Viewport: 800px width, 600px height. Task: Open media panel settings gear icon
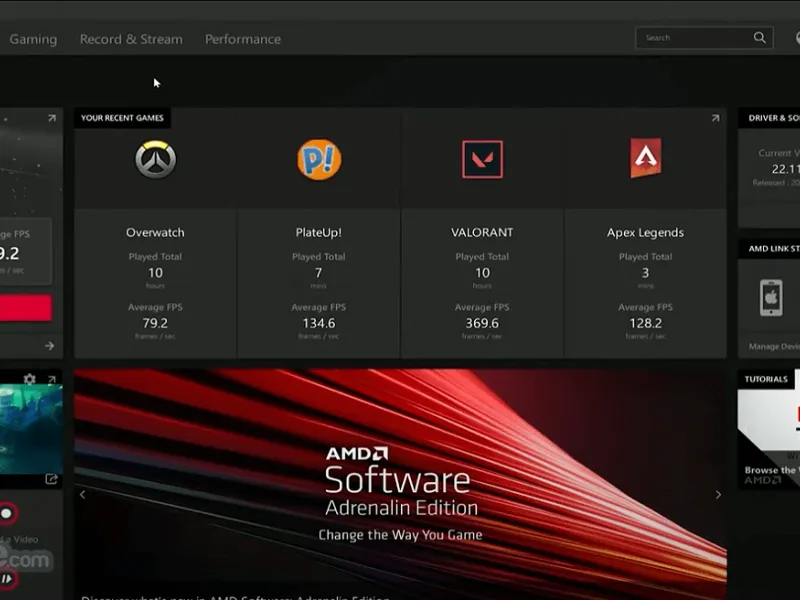tap(30, 379)
